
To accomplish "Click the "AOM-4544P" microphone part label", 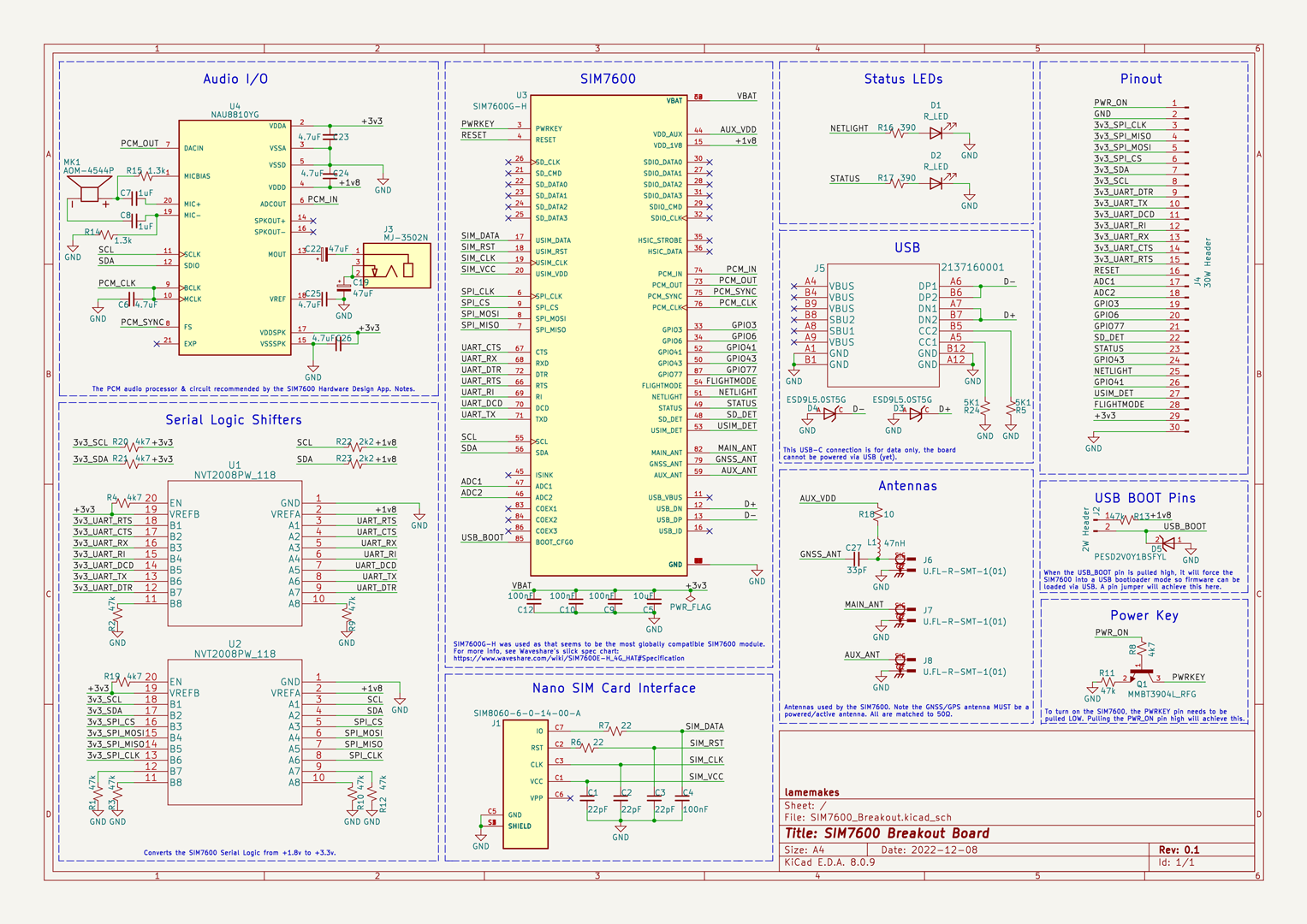I will click(x=88, y=170).
